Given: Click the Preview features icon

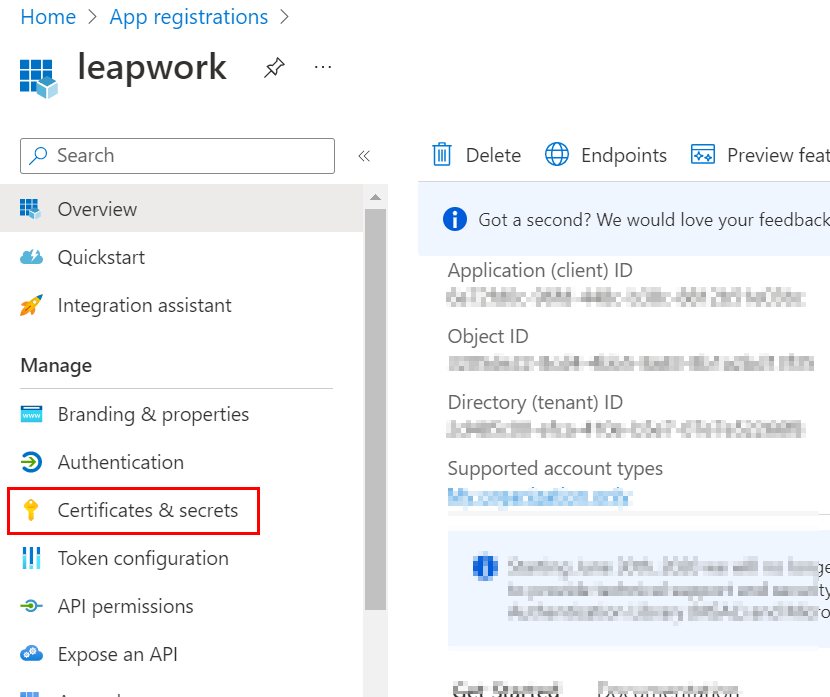Looking at the screenshot, I should pyautogui.click(x=703, y=154).
